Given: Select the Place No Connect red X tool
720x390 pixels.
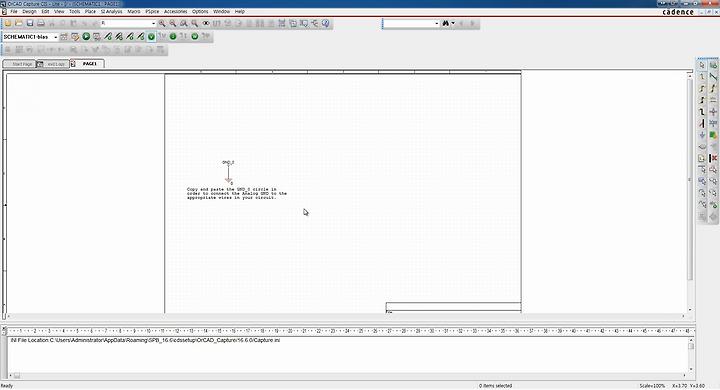Looking at the screenshot, I should pos(713,158).
